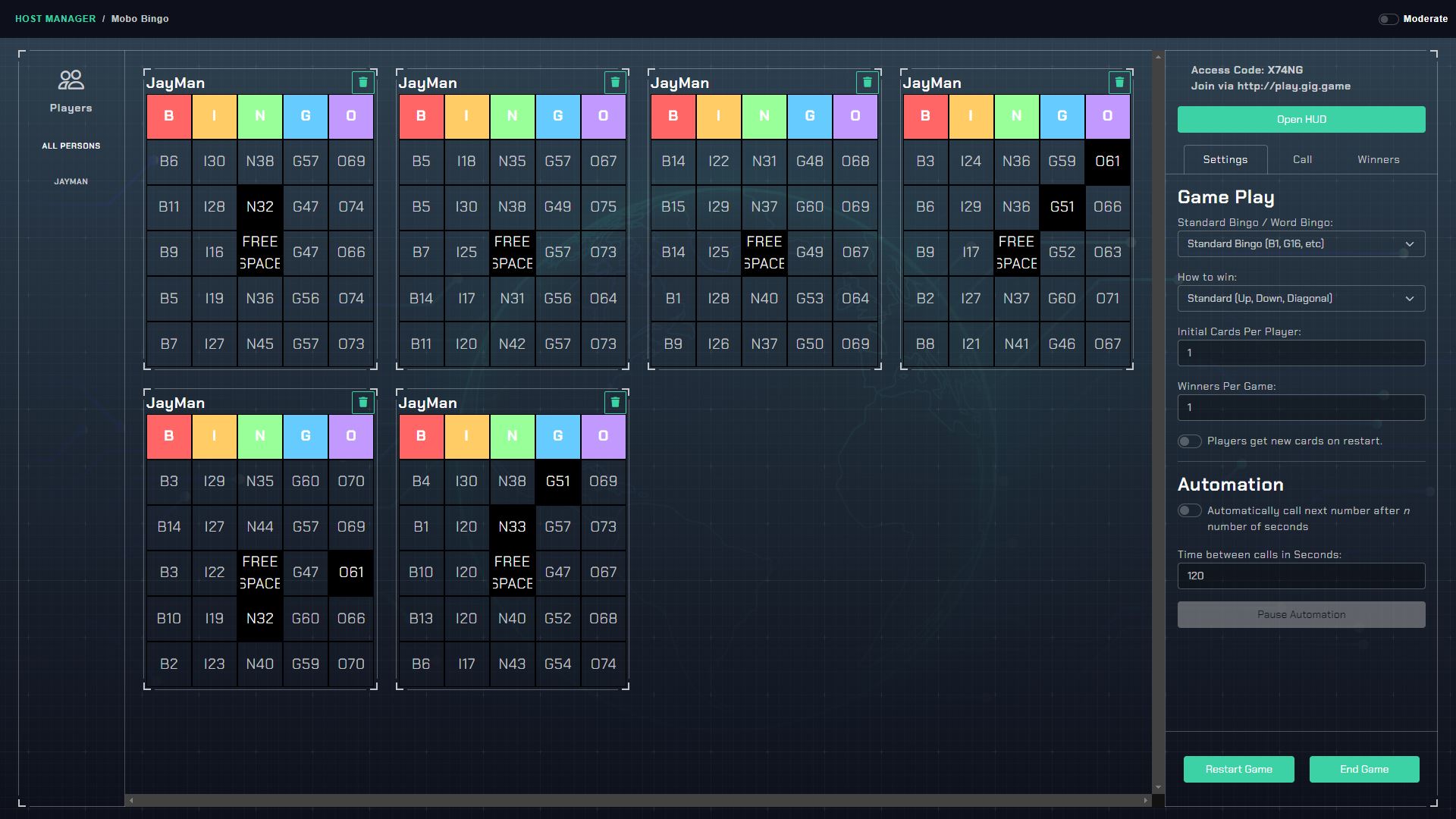Switch to the Call tab
The width and height of the screenshot is (1456, 819).
coord(1302,159)
